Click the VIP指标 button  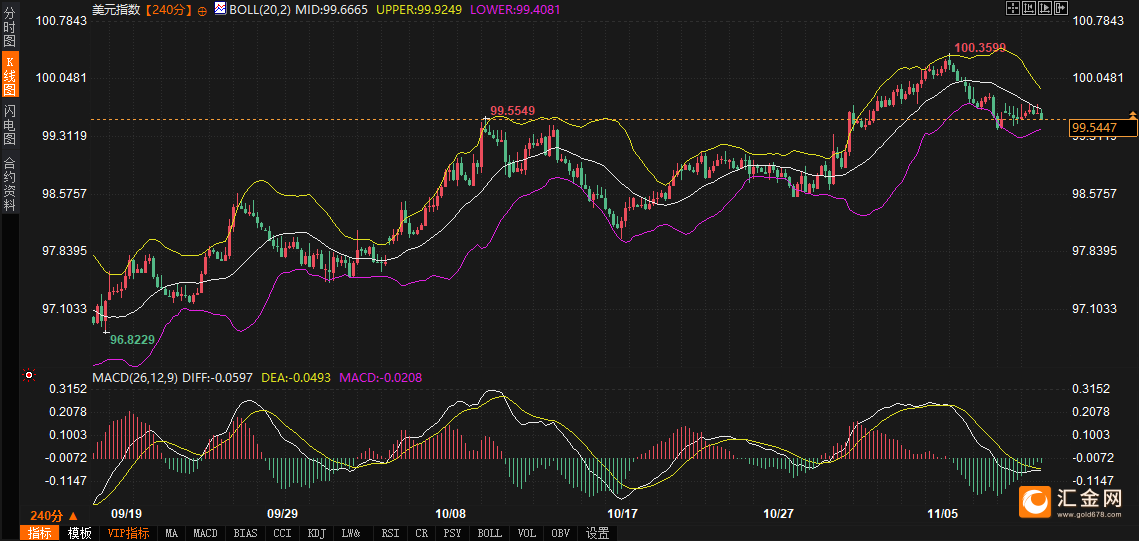(x=128, y=533)
